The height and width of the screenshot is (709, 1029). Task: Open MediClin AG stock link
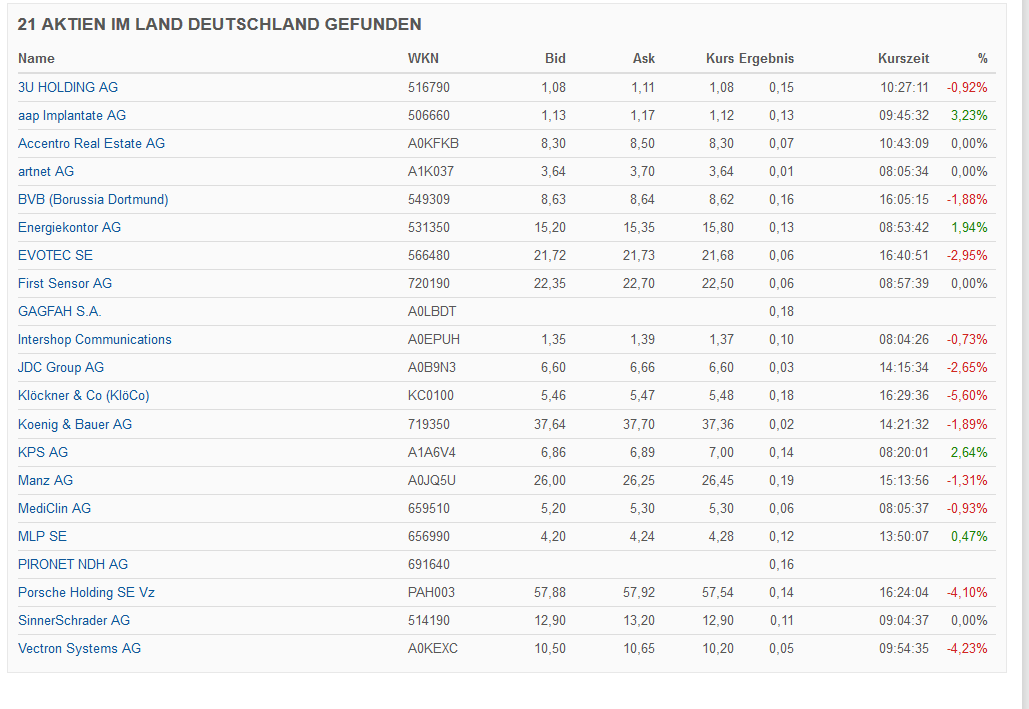[54, 508]
